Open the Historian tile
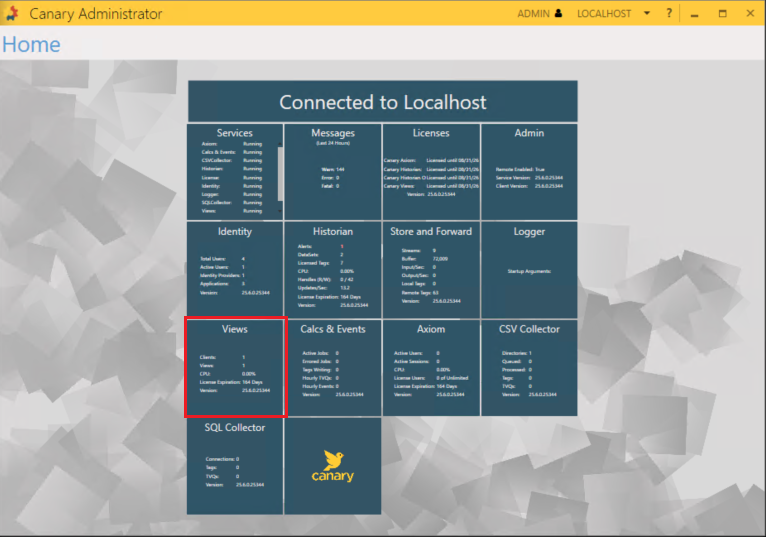766x537 pixels. click(333, 269)
